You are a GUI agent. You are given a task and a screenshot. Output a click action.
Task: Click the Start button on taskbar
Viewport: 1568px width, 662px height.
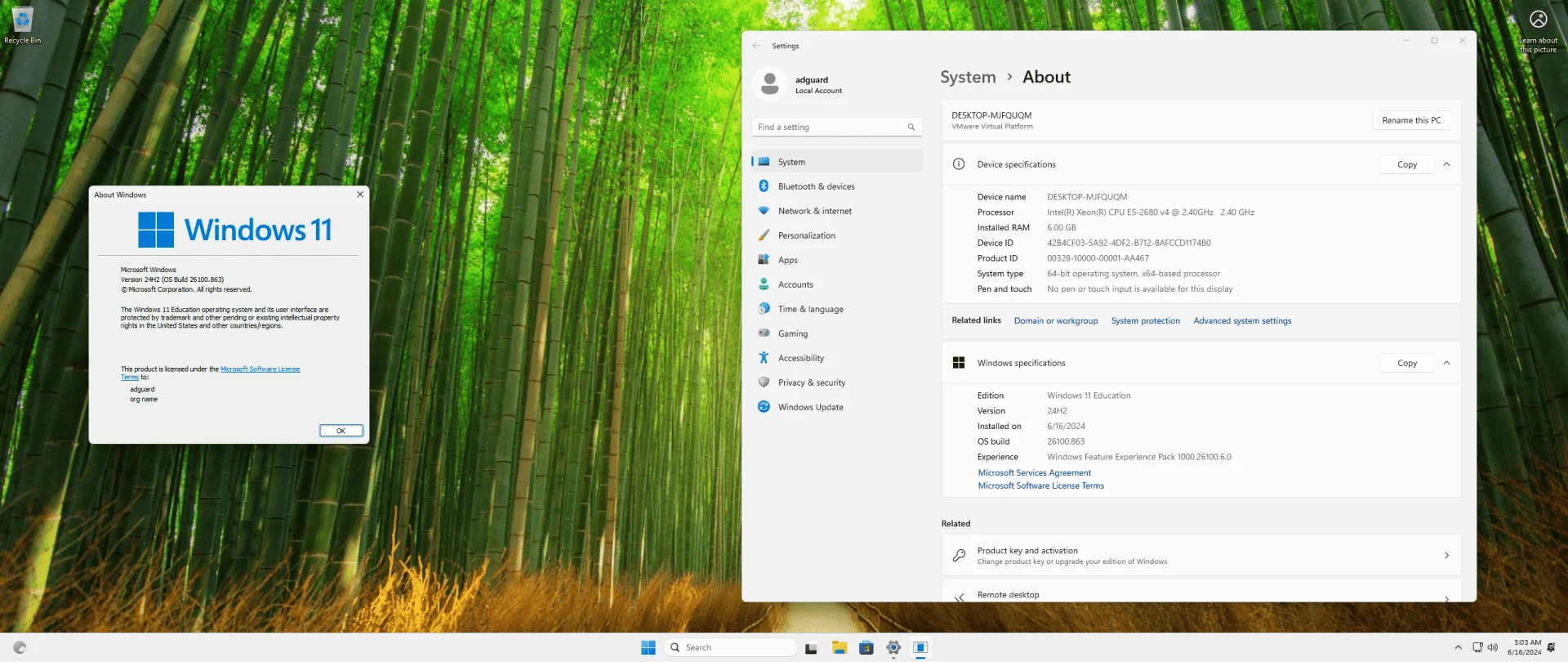(x=648, y=647)
